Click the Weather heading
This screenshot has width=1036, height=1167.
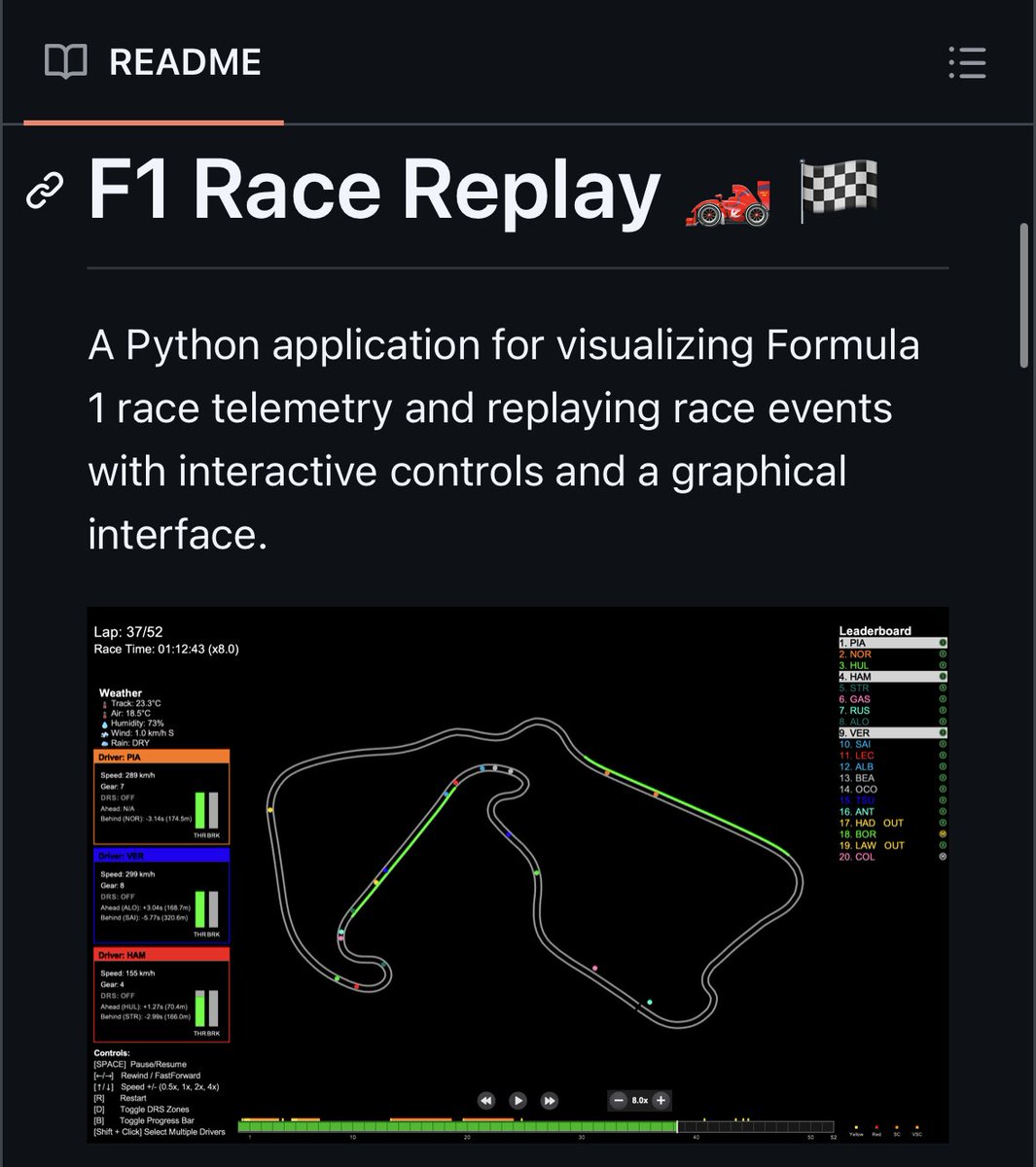coord(121,693)
